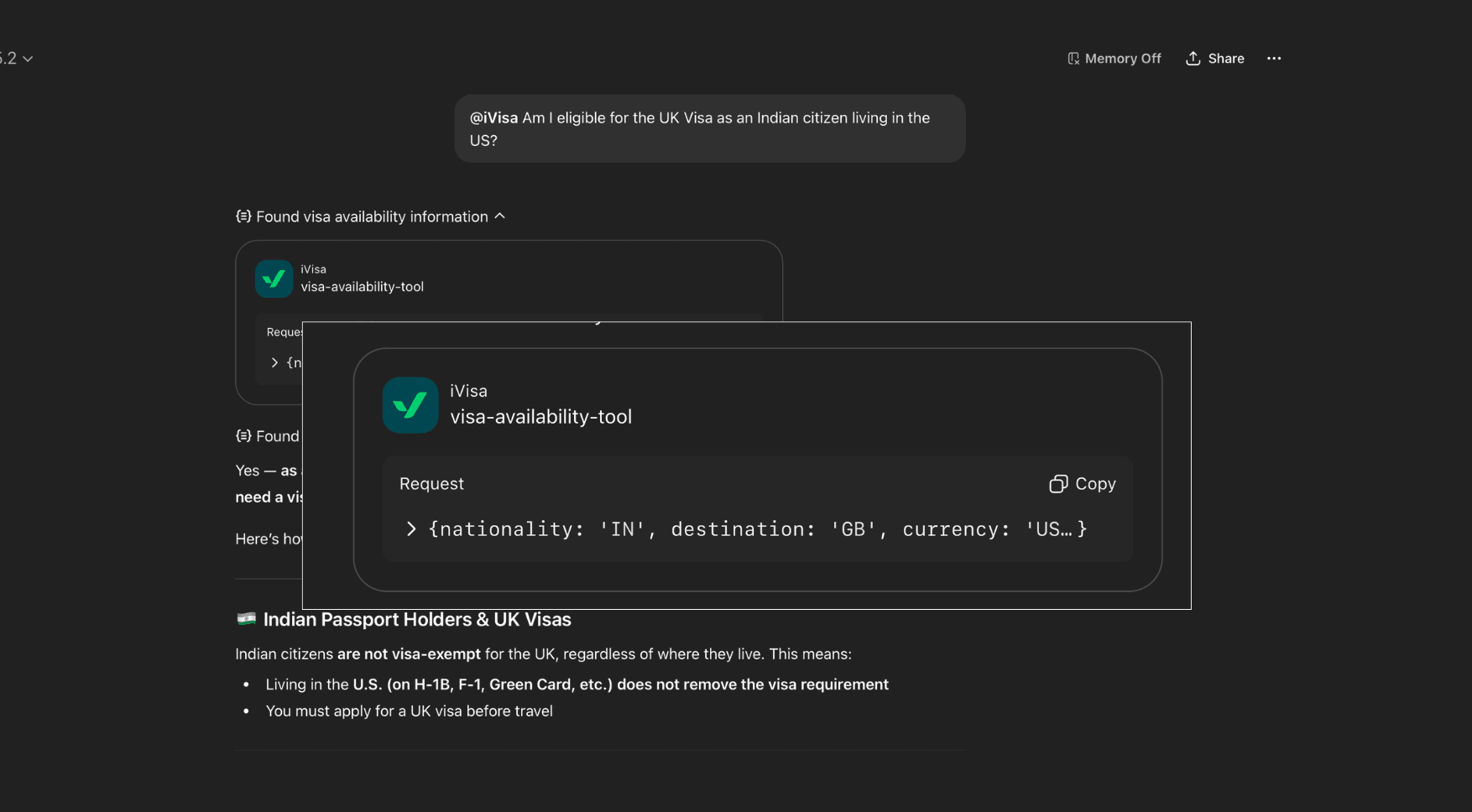Expand the request JSON in the background card

[x=274, y=363]
